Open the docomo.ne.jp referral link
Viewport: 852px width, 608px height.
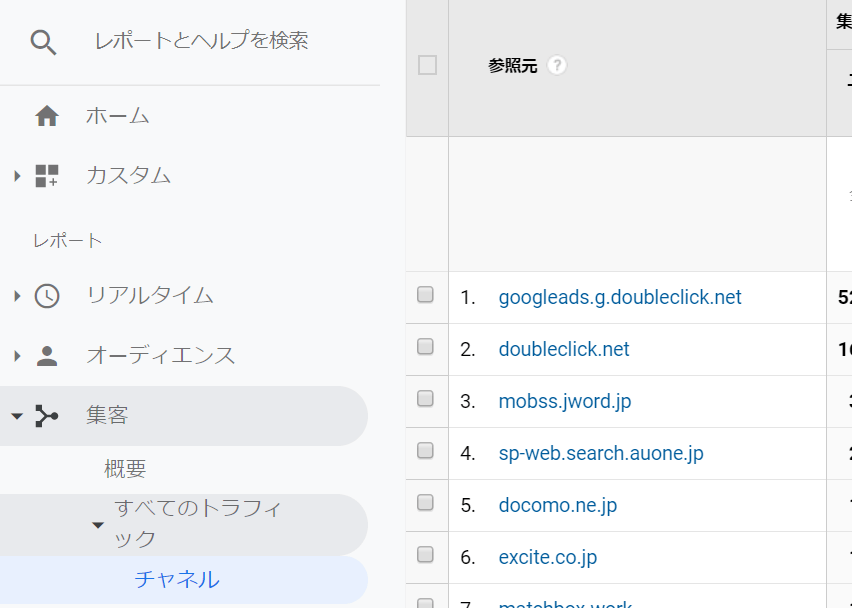coord(558,506)
